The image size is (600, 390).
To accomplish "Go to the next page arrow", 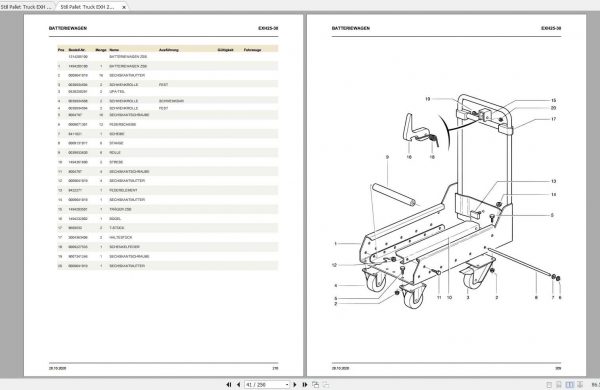I will (x=295, y=384).
